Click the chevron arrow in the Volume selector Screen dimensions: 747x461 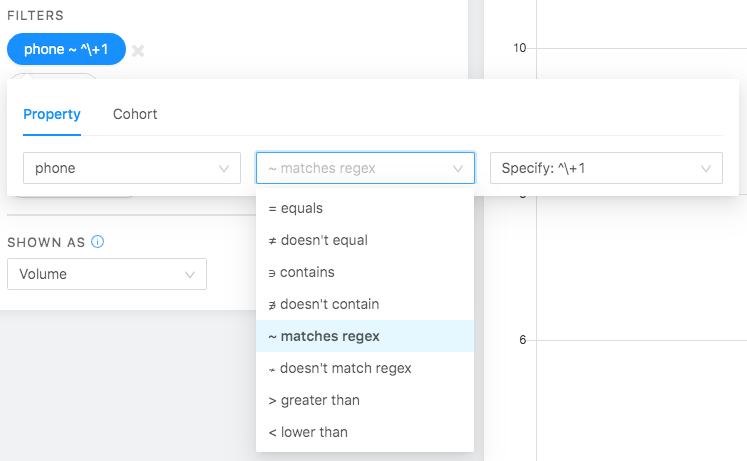[190, 275]
